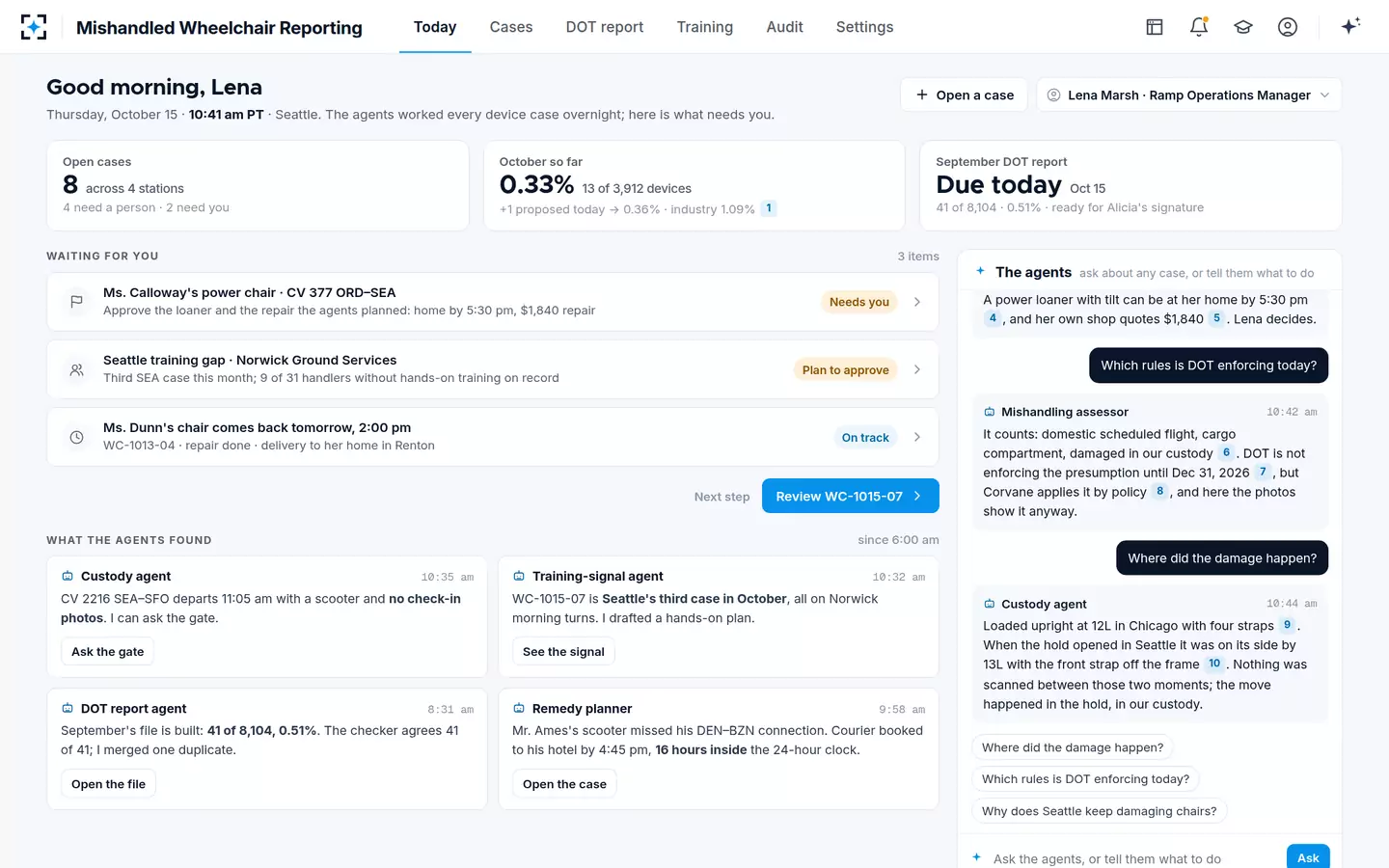Go to the DOT report tab
Image resolution: width=1389 pixels, height=868 pixels.
pyautogui.click(x=605, y=27)
